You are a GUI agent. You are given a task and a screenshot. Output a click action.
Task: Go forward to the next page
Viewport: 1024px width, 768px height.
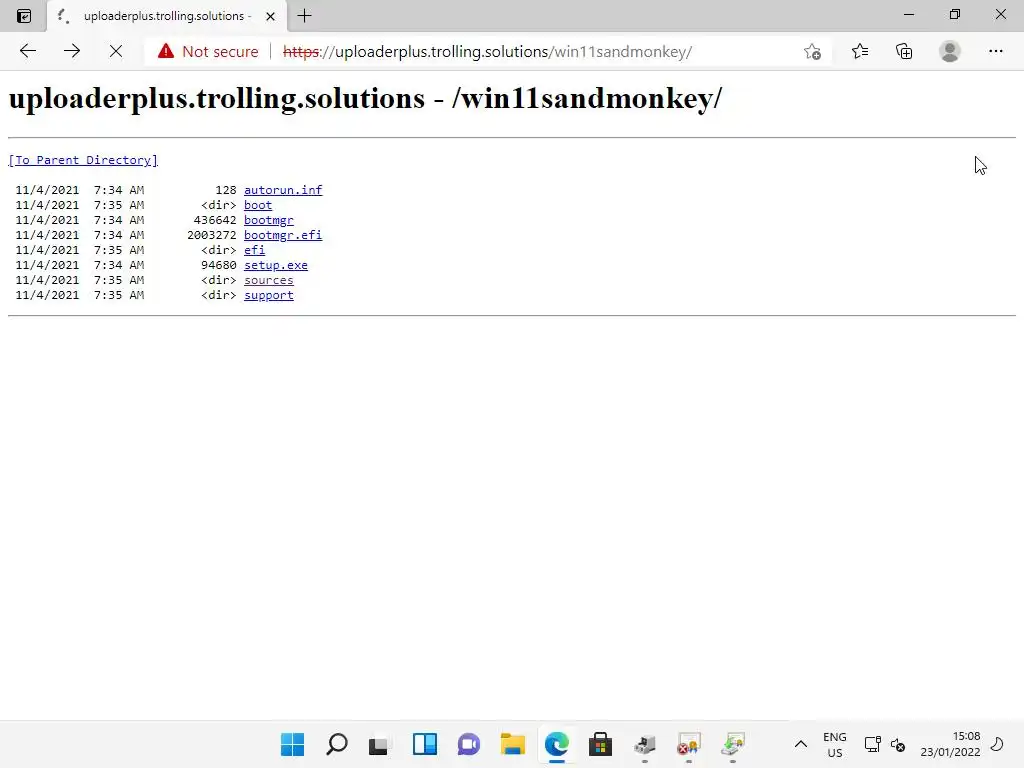(x=72, y=51)
